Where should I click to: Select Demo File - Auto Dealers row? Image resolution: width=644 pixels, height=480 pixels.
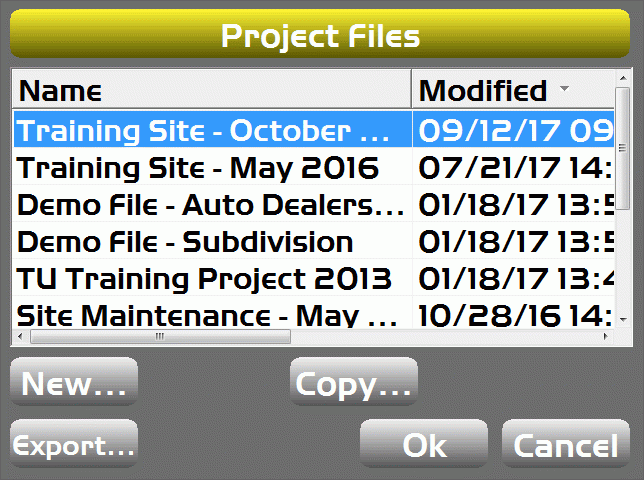click(313, 204)
